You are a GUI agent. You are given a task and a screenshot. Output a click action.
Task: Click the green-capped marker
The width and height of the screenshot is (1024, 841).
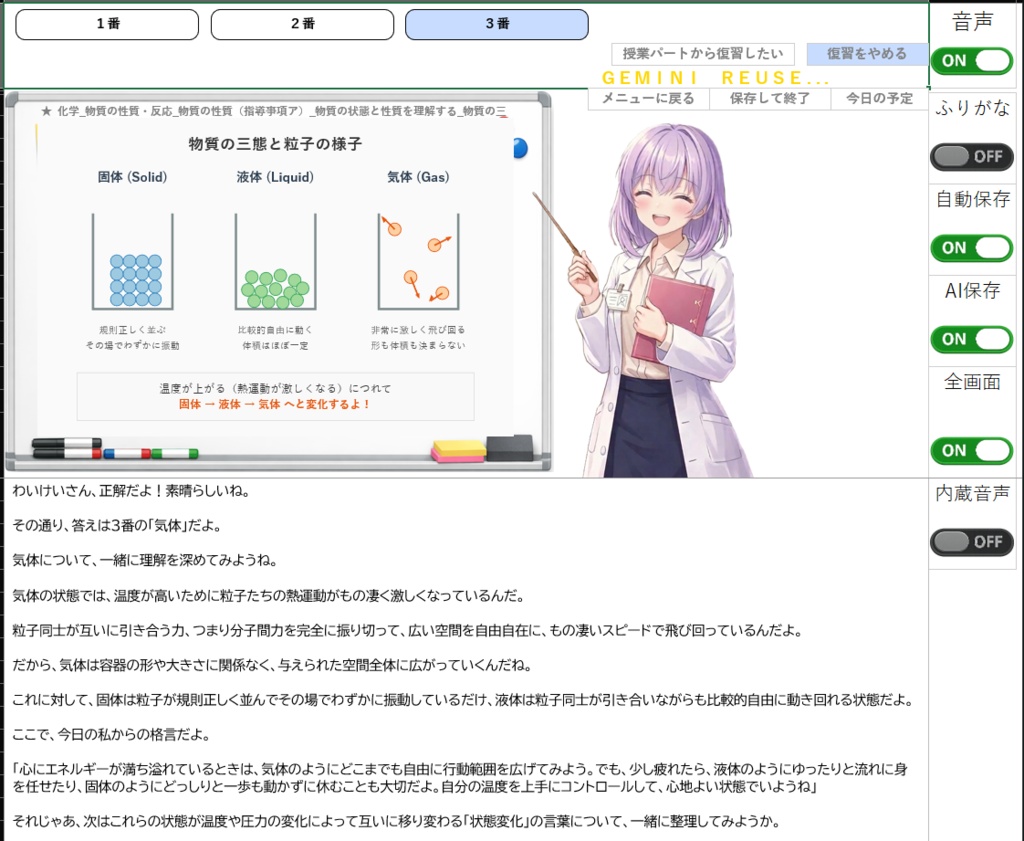click(x=174, y=453)
